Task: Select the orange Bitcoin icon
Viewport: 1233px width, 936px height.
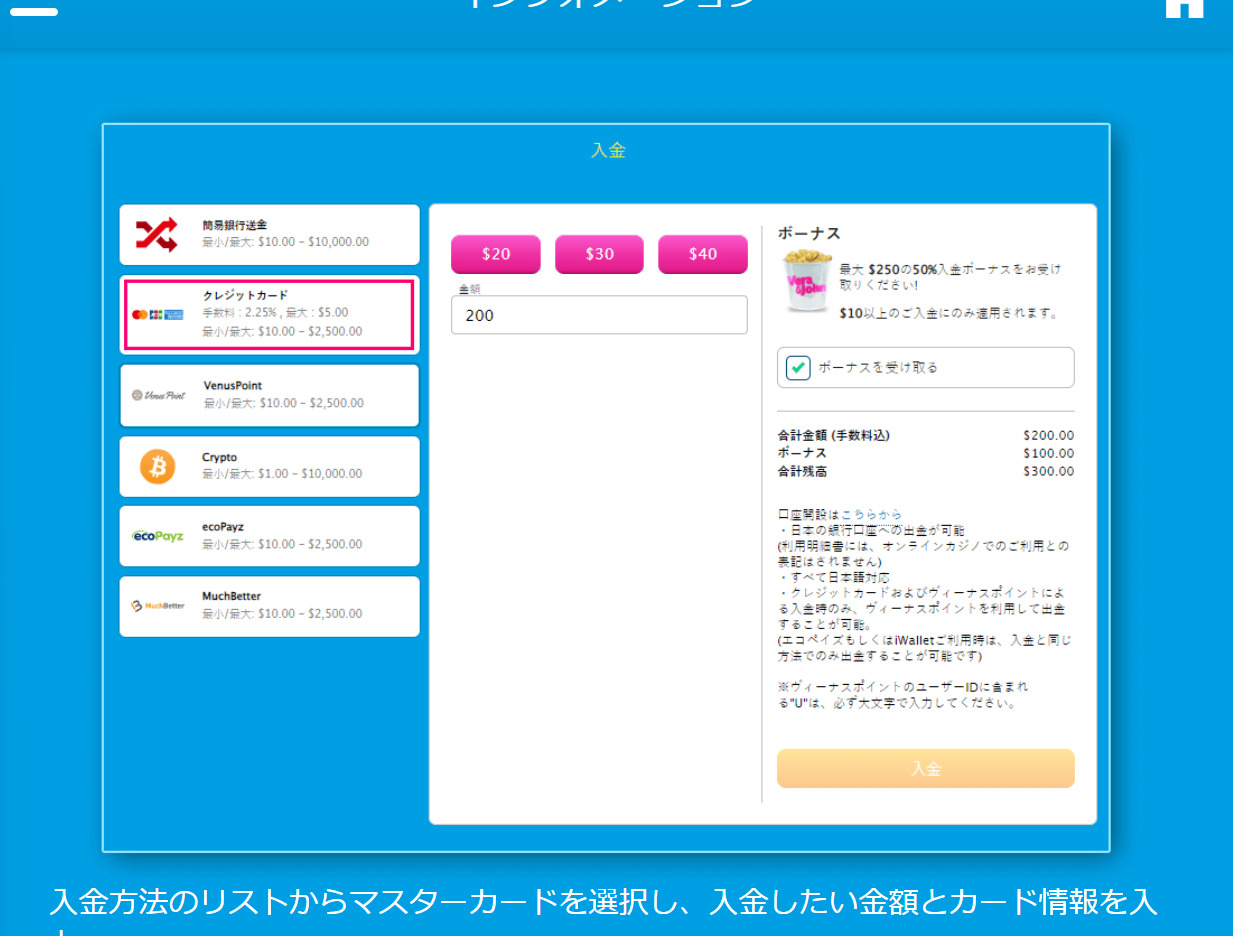Action: tap(157, 466)
